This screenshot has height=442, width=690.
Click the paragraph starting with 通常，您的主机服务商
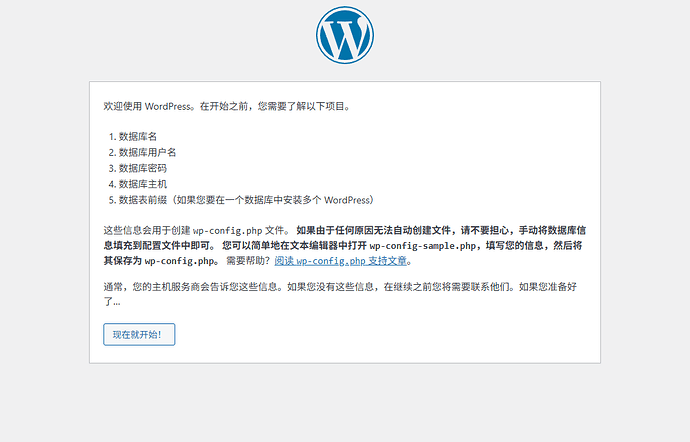340,294
